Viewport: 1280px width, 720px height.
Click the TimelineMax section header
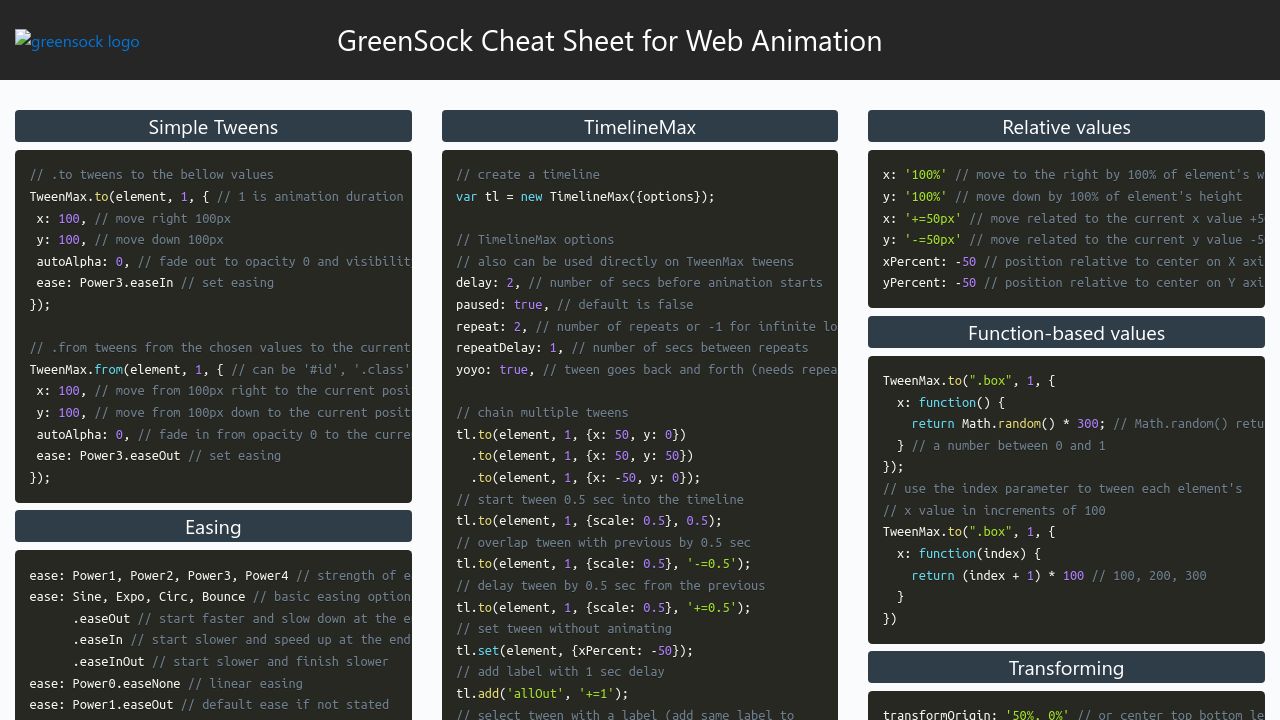640,126
